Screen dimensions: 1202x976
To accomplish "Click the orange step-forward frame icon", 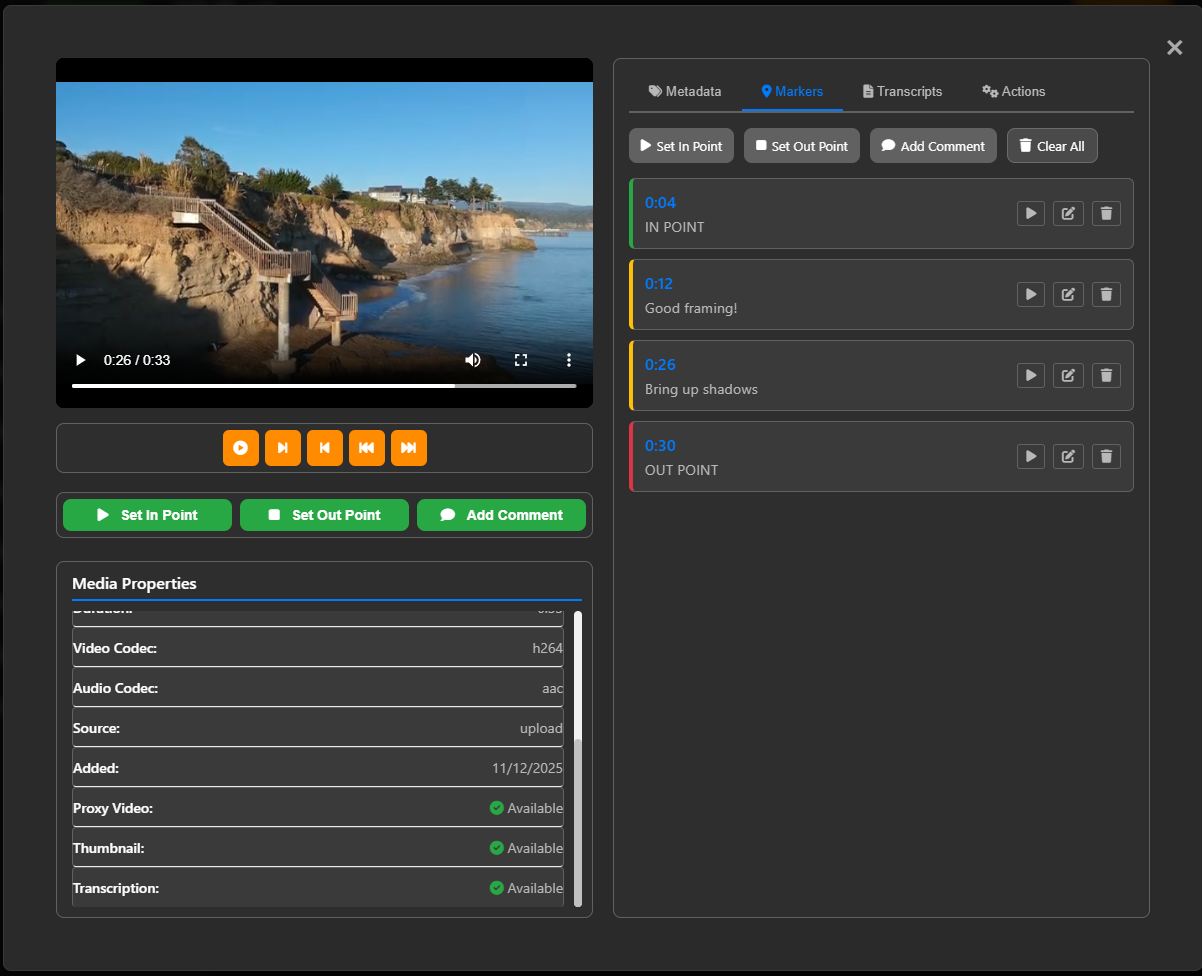I will [x=283, y=448].
